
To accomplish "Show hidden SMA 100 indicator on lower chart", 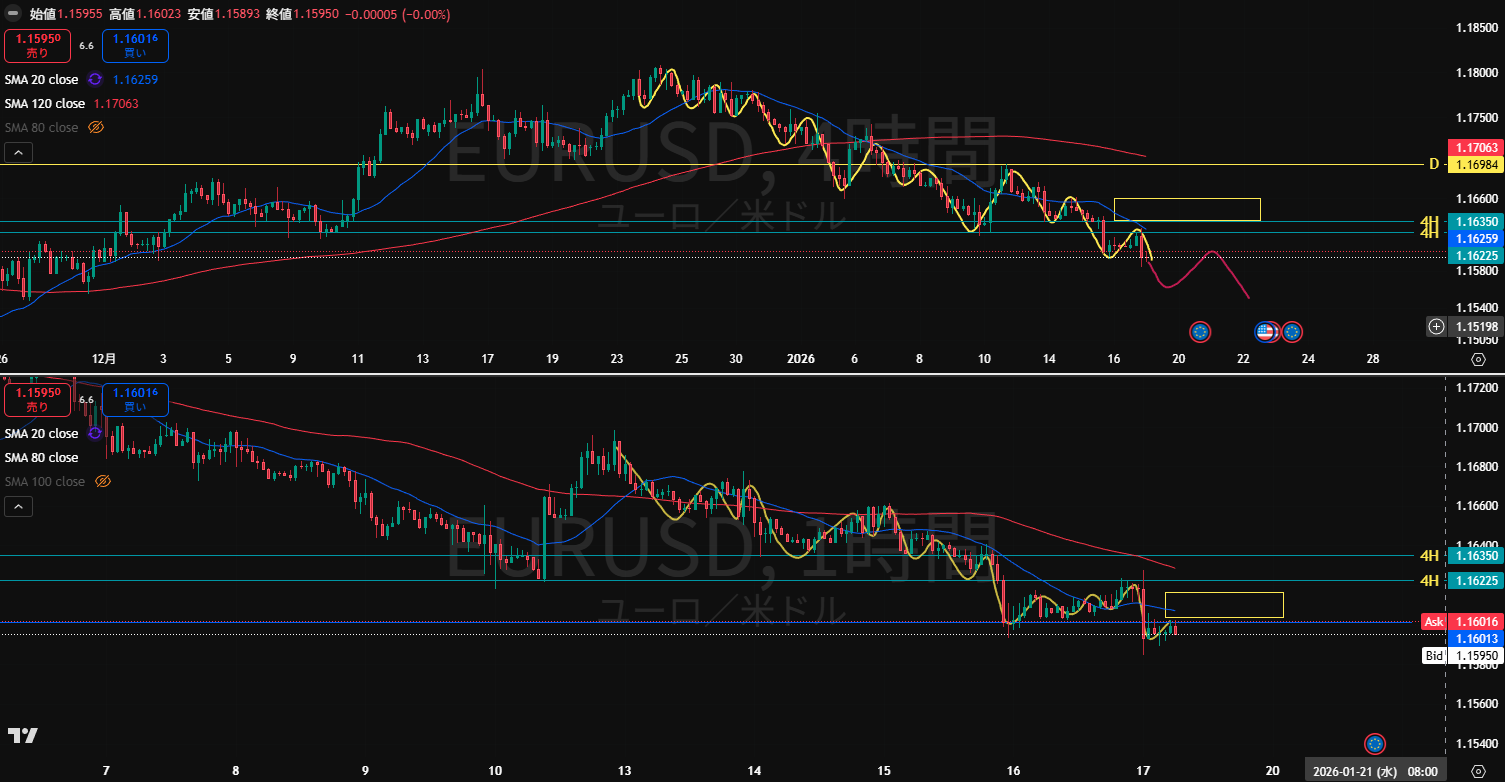I will point(102,482).
